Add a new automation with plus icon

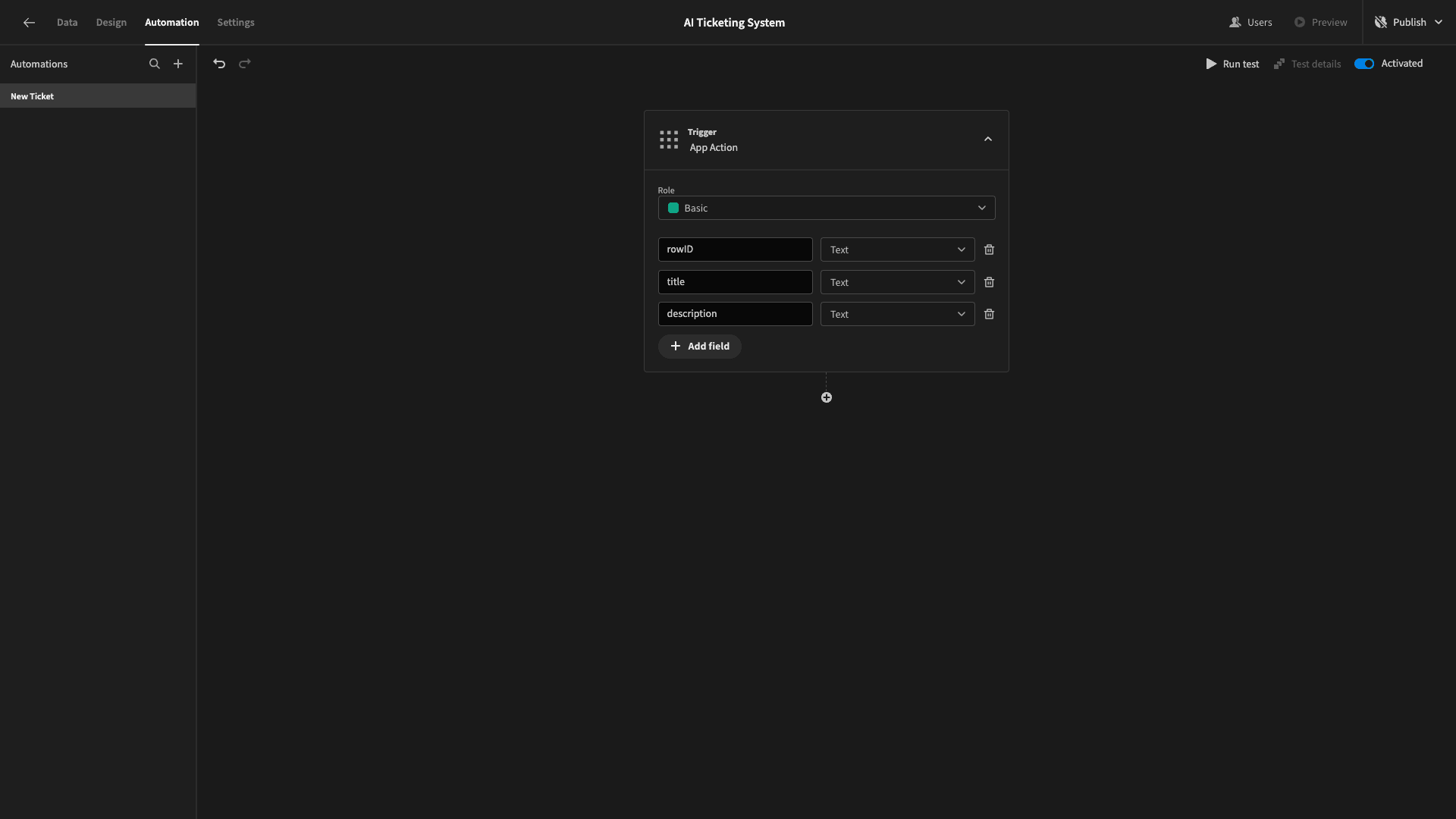click(x=178, y=64)
